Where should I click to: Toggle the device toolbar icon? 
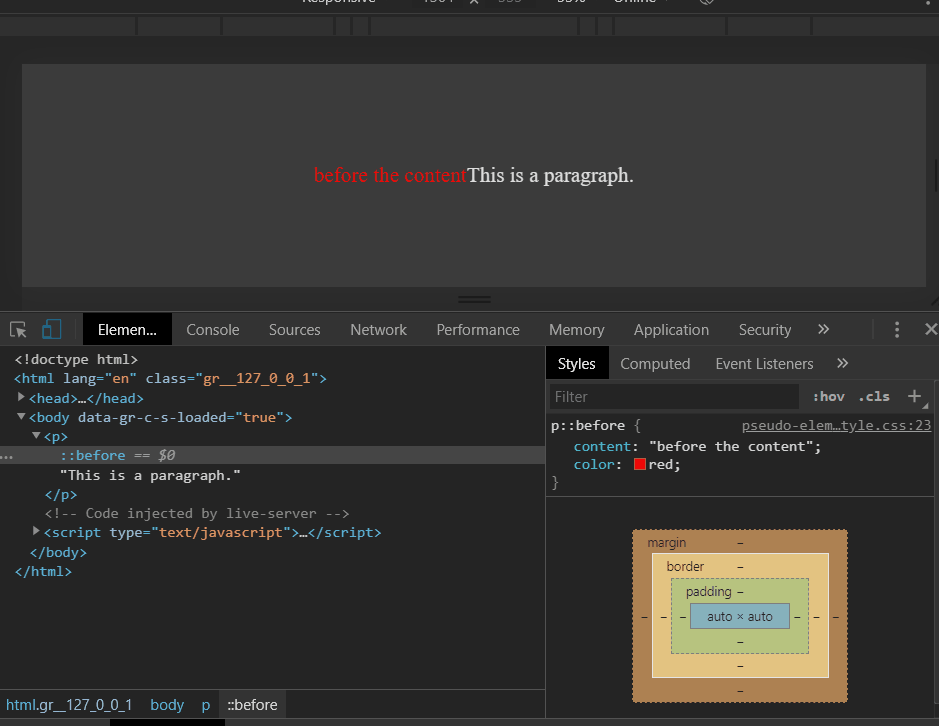51,328
